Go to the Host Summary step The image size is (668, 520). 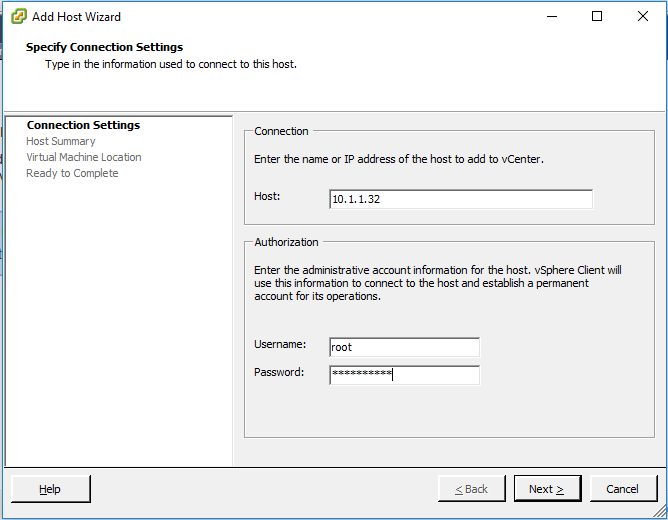point(61,141)
